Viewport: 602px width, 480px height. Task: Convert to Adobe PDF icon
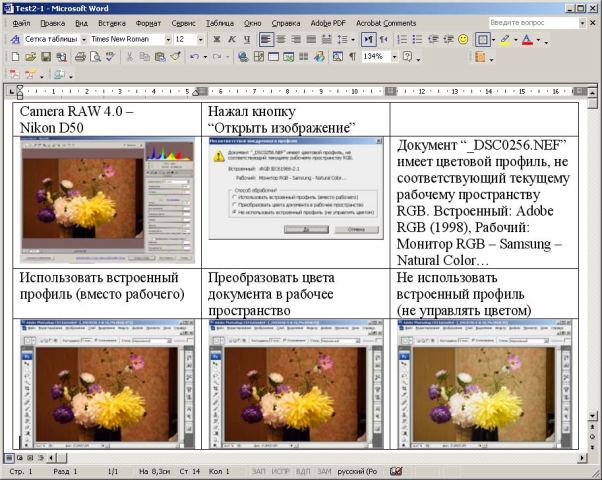pos(14,74)
